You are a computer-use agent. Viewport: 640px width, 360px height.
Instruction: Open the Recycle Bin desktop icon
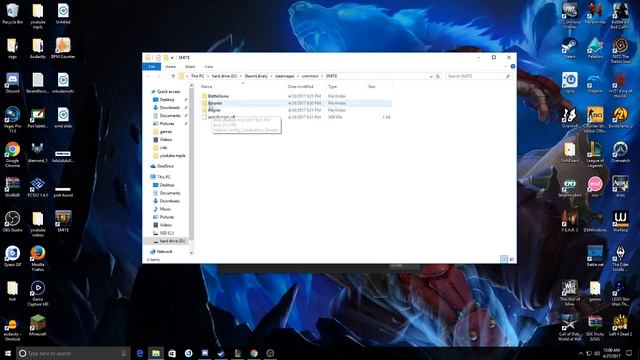pos(12,13)
